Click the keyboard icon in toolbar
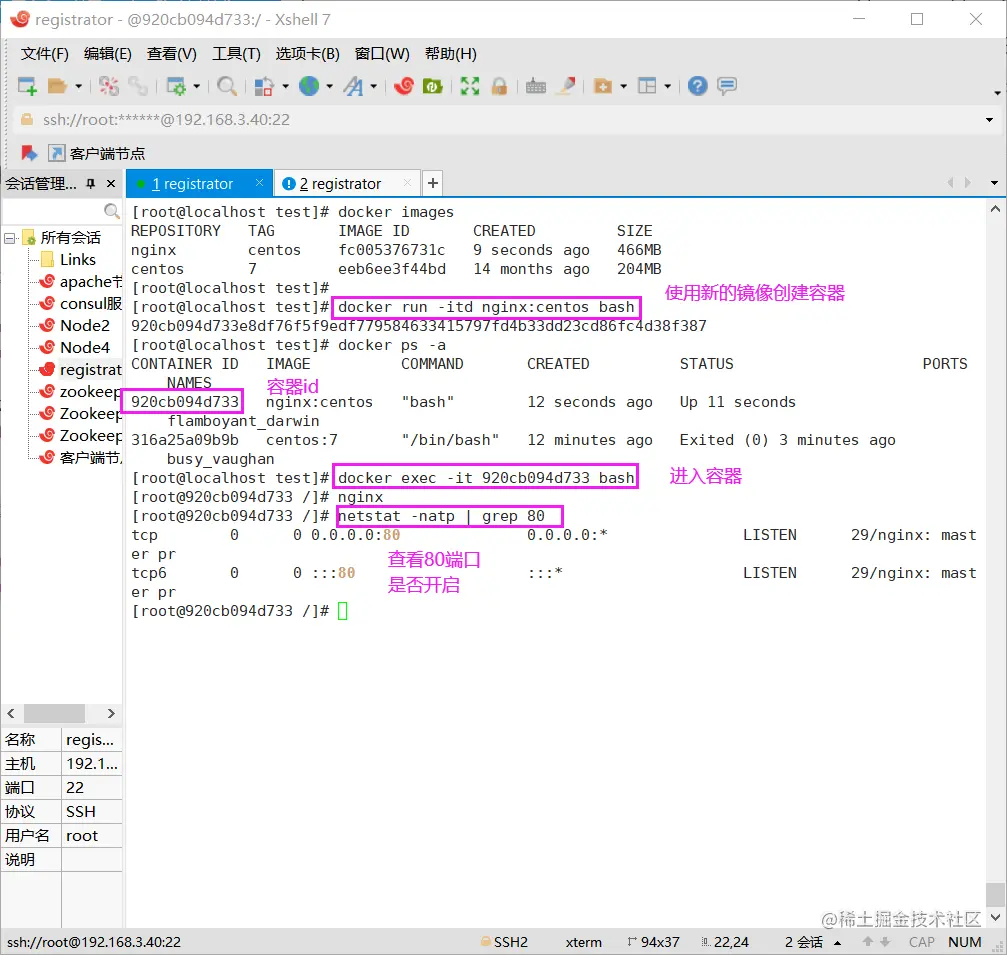The image size is (1007, 955). tap(536, 86)
